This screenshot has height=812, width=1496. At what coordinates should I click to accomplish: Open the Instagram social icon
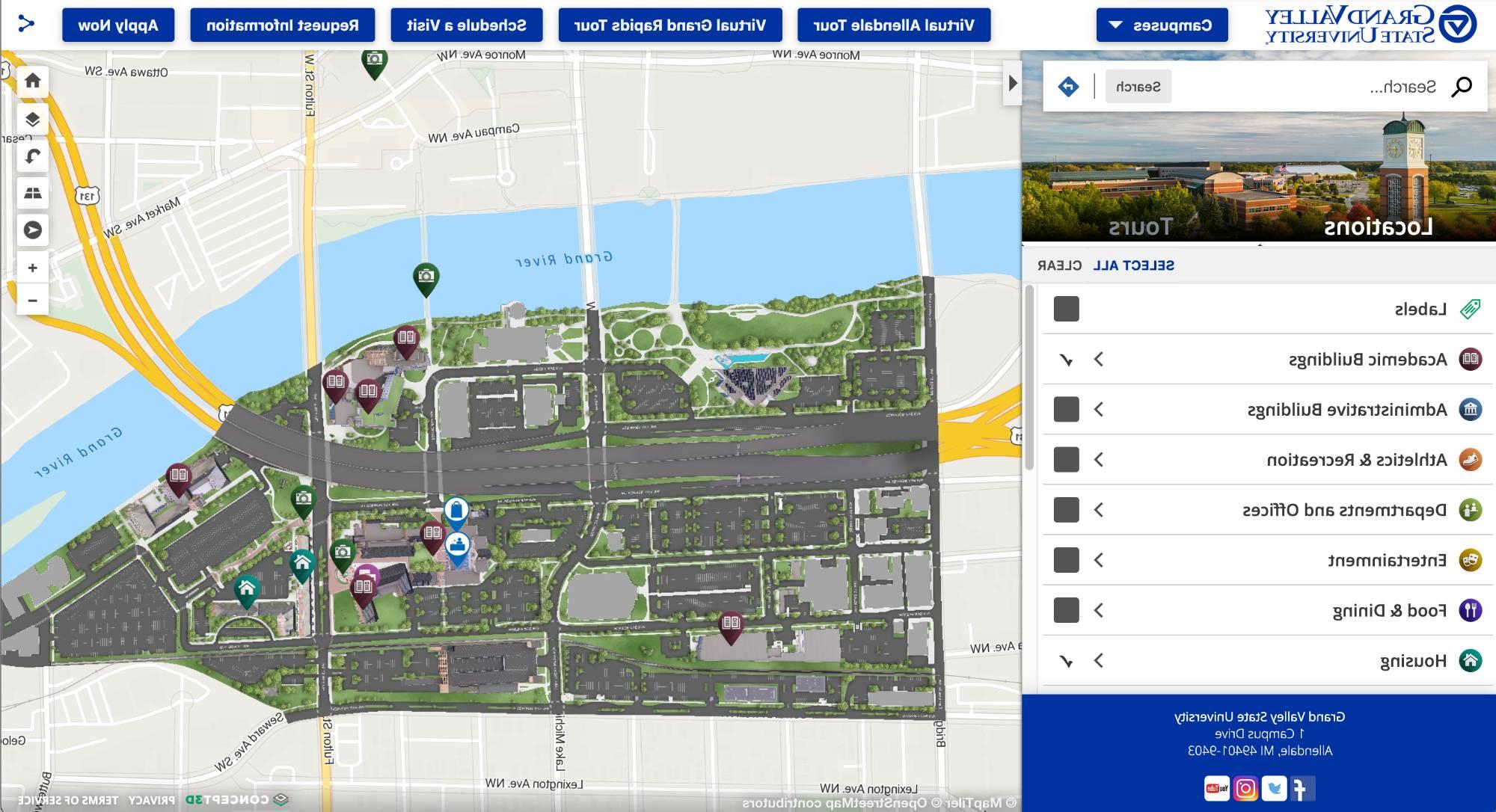tap(1245, 788)
